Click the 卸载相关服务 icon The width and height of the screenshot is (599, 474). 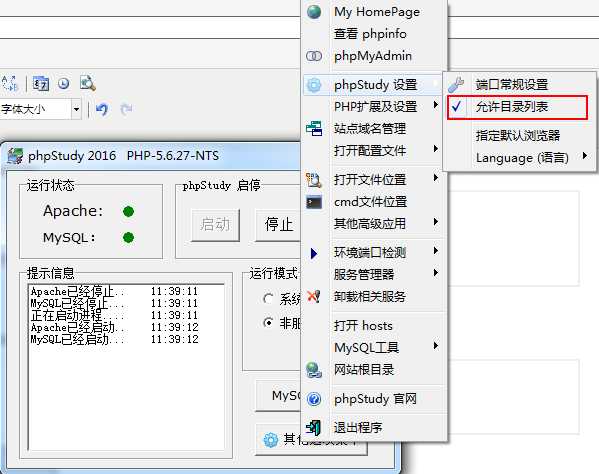coord(314,296)
